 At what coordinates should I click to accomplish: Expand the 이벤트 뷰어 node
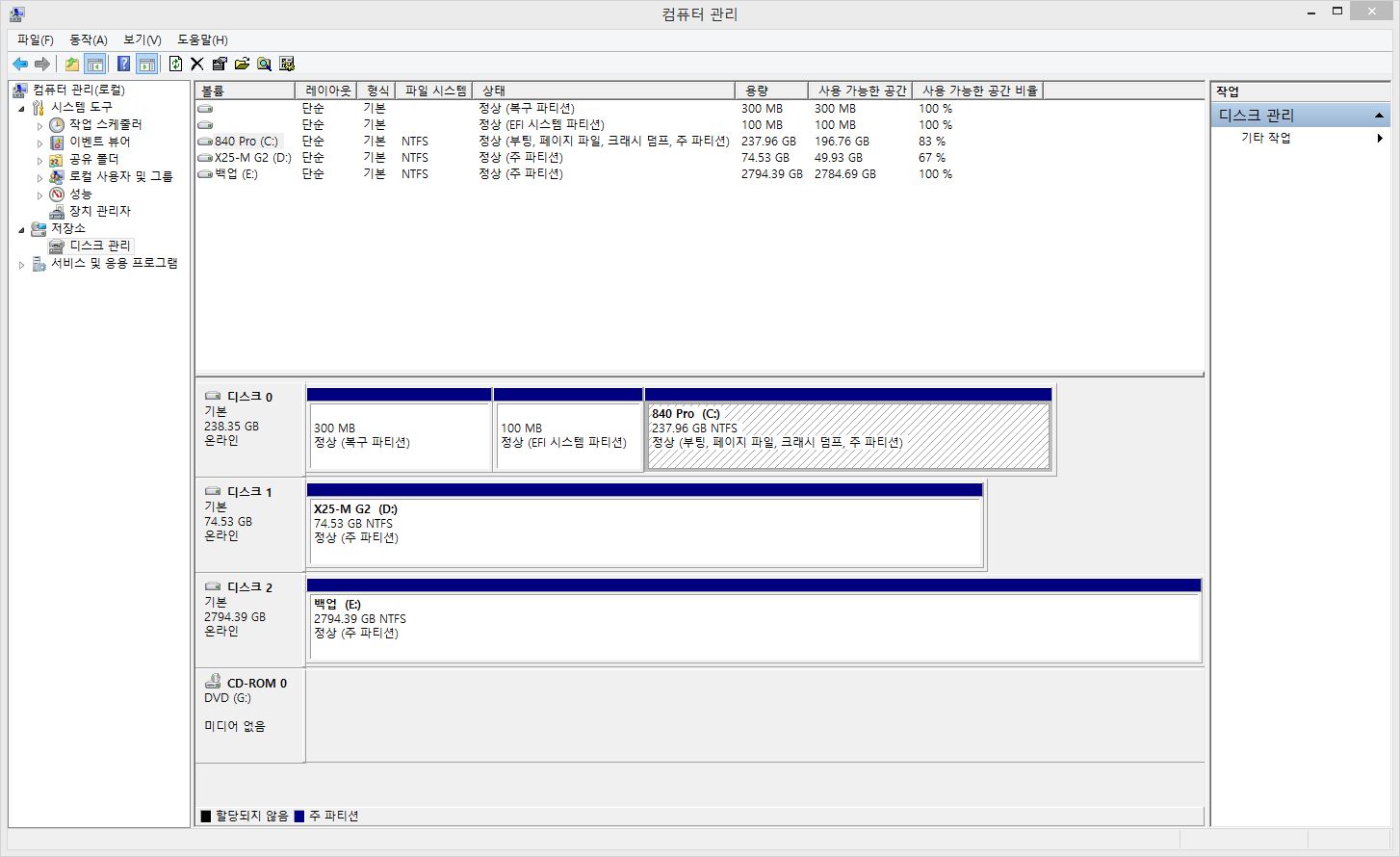tap(39, 143)
